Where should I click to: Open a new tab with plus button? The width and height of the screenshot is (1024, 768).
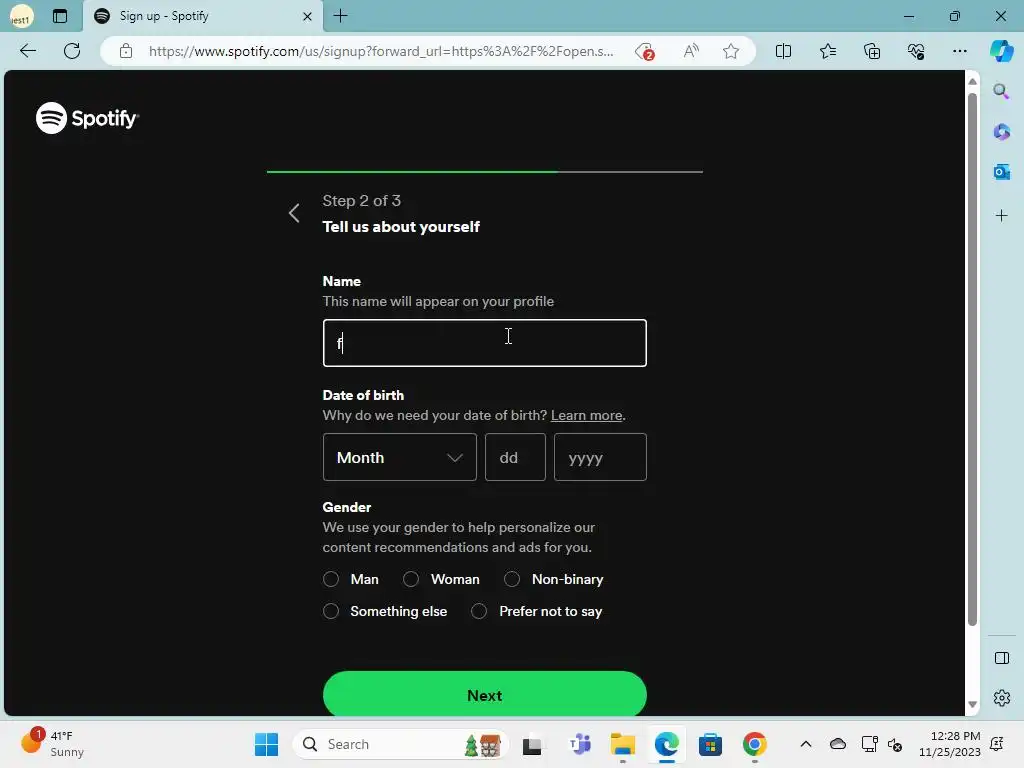click(340, 16)
